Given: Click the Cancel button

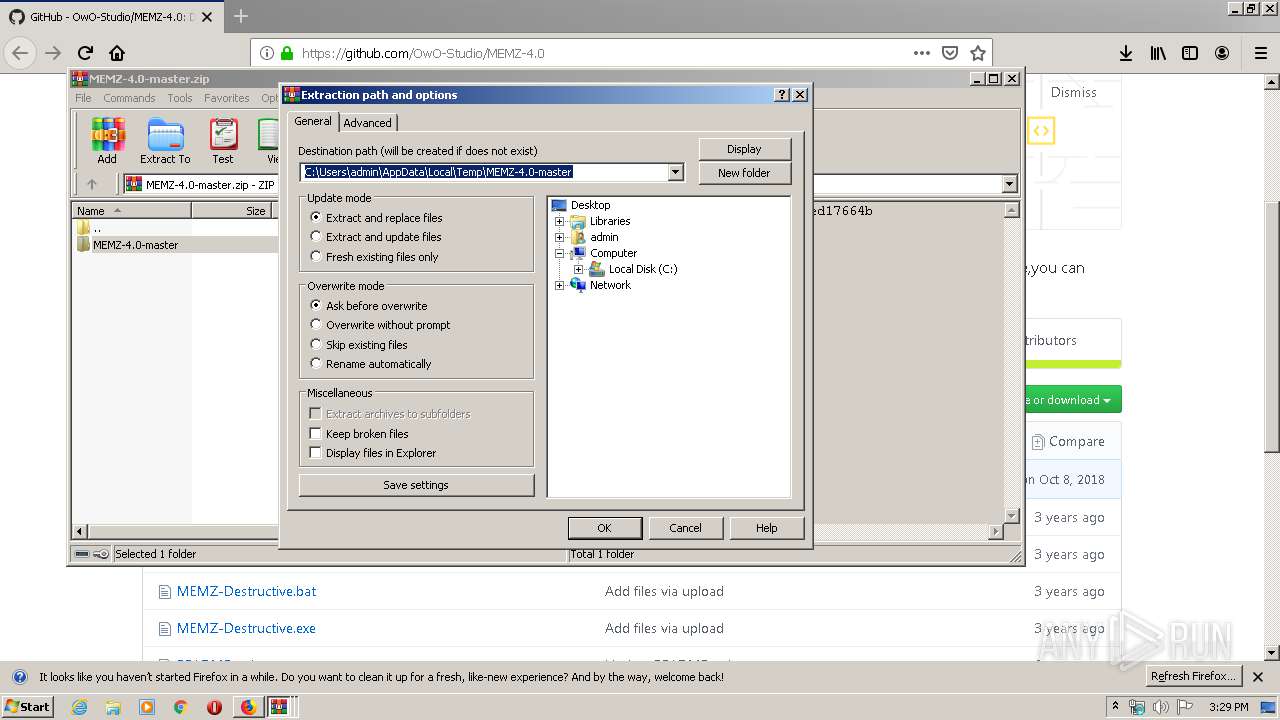Looking at the screenshot, I should (x=685, y=528).
